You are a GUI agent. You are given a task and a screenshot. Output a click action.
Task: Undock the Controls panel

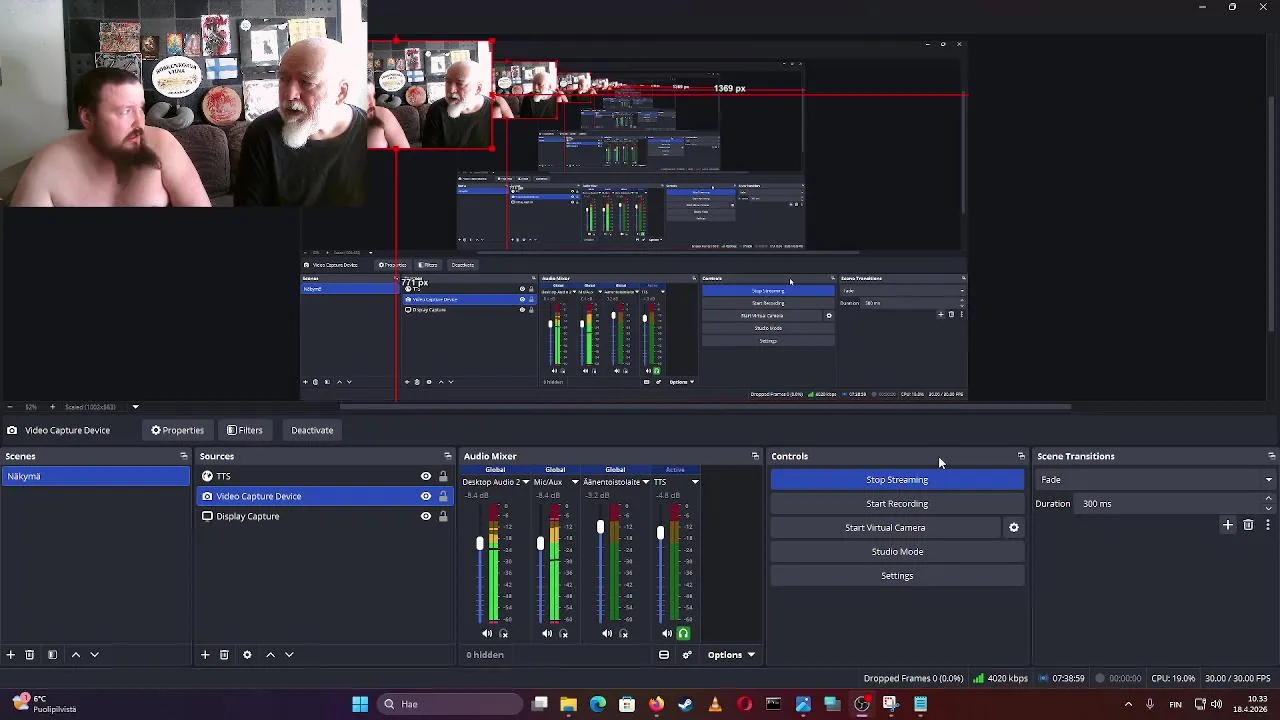pos(1021,456)
